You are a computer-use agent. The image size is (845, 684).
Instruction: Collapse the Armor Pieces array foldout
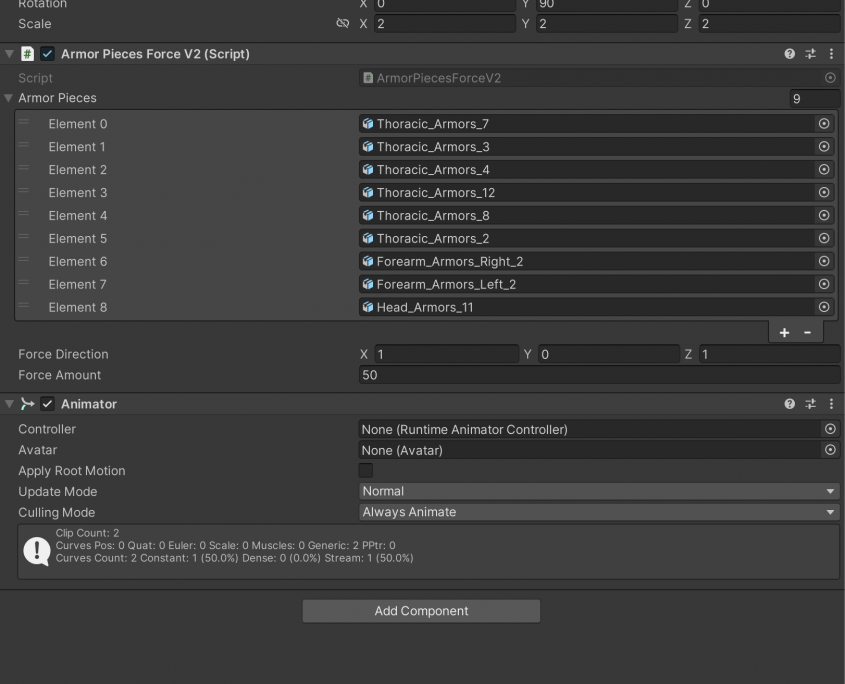(x=9, y=98)
